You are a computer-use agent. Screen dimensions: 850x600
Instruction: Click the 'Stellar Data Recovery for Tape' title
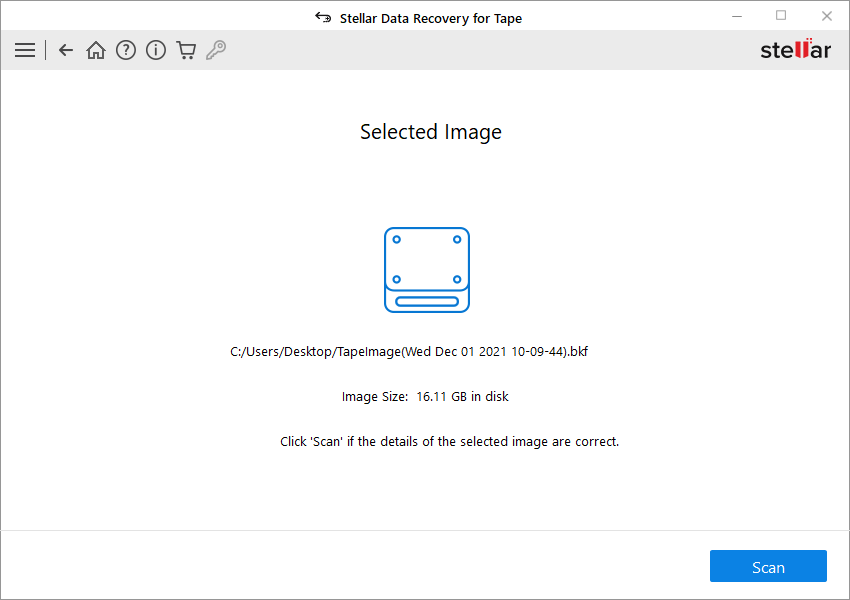pyautogui.click(x=431, y=18)
